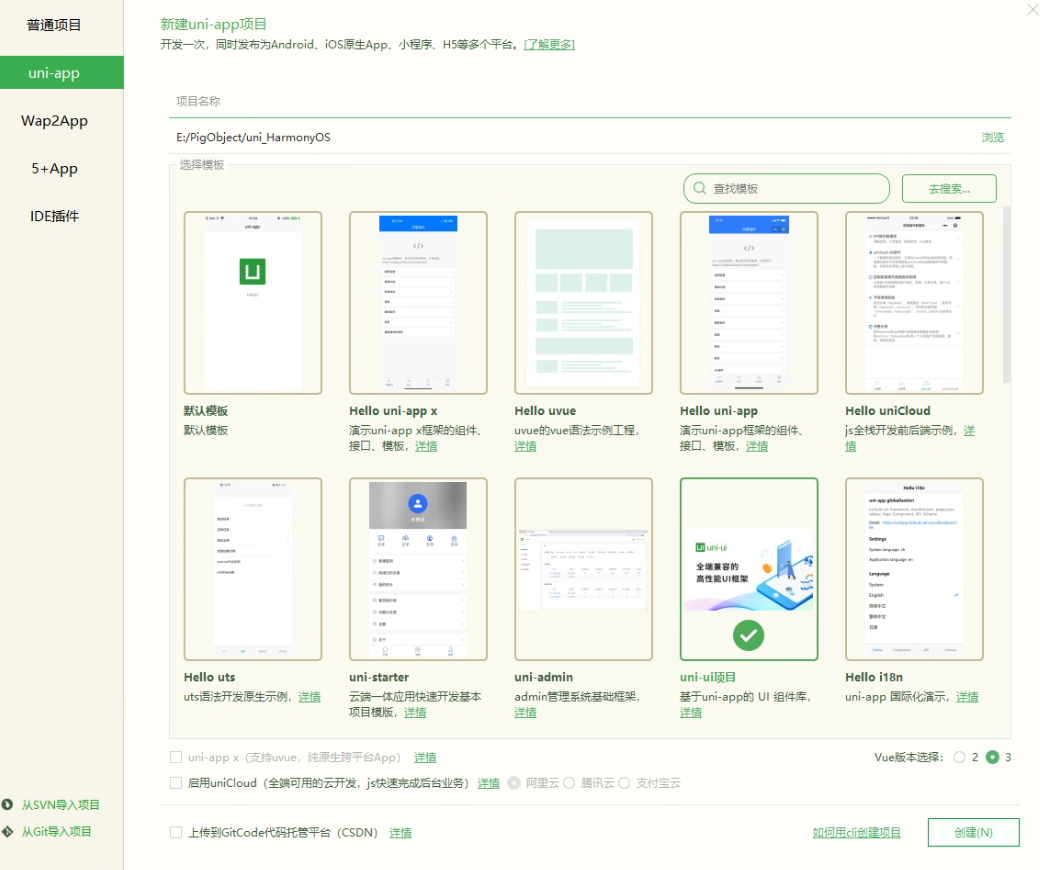Open 详情 link for Hello uvue

tap(525, 446)
